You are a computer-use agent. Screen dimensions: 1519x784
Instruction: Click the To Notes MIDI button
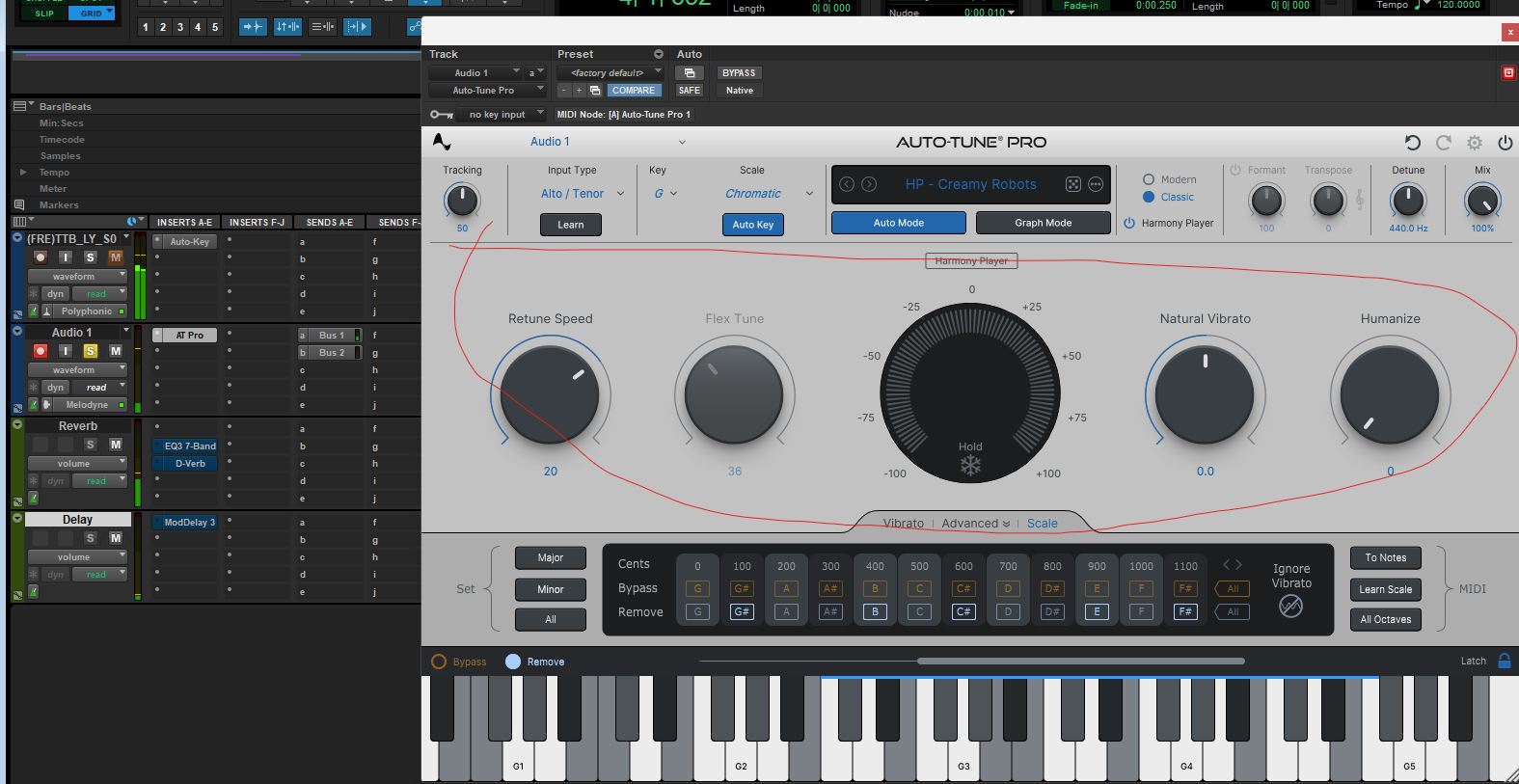[x=1386, y=557]
